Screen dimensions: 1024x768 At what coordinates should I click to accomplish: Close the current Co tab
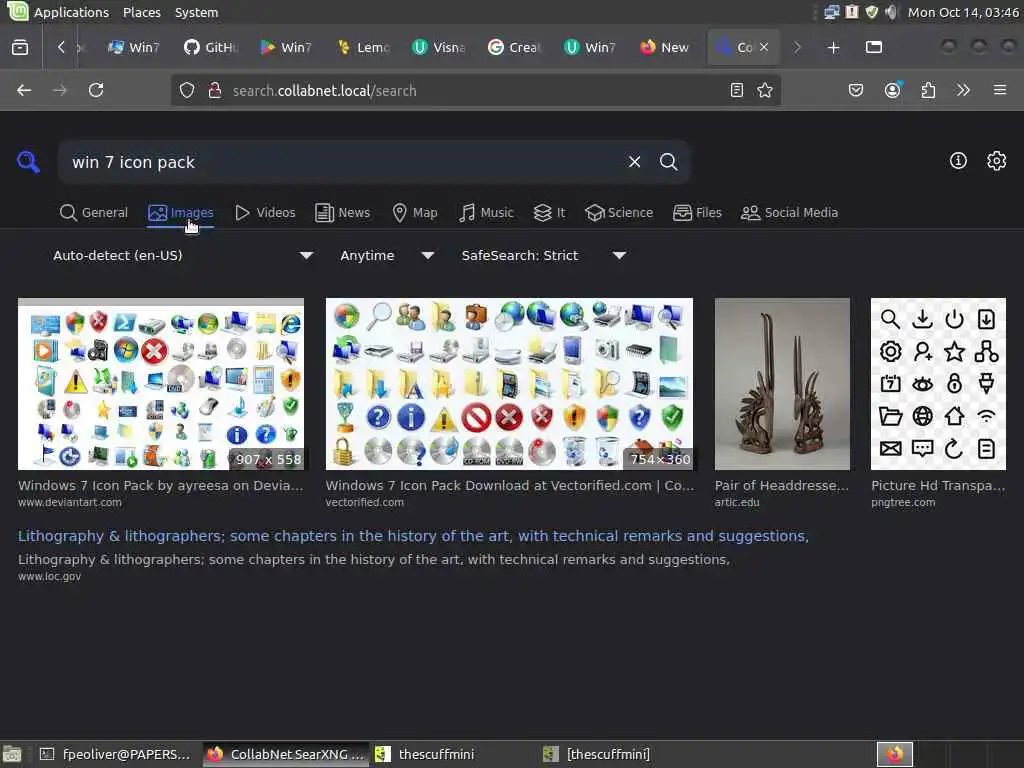pos(764,47)
